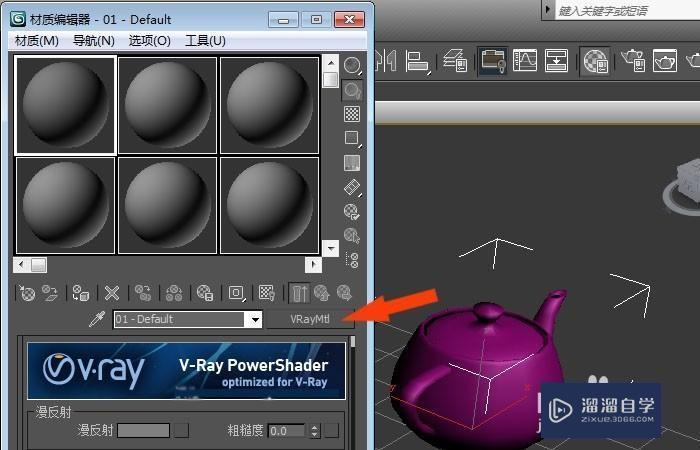Toggle the checkered Background button
The image size is (700, 450).
(352, 114)
